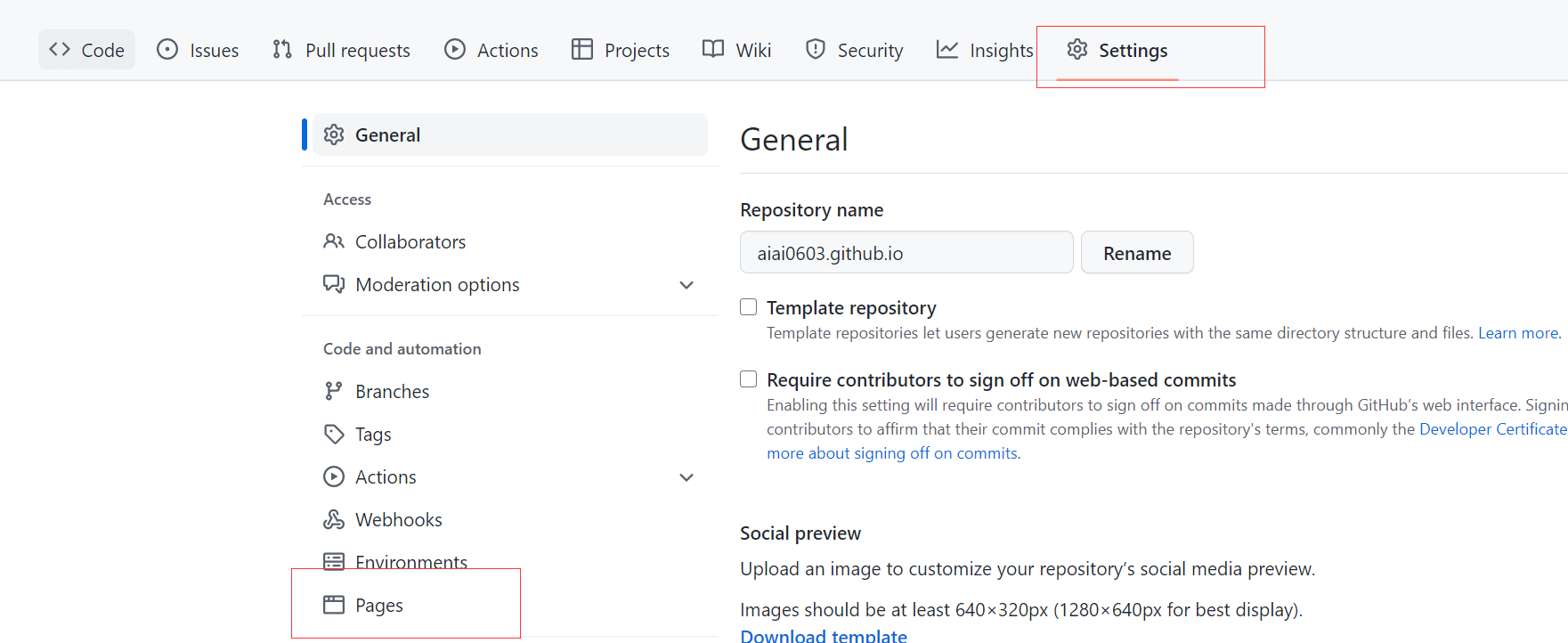Click the Wiki book icon
The width and height of the screenshot is (1568, 643).
pos(713,49)
